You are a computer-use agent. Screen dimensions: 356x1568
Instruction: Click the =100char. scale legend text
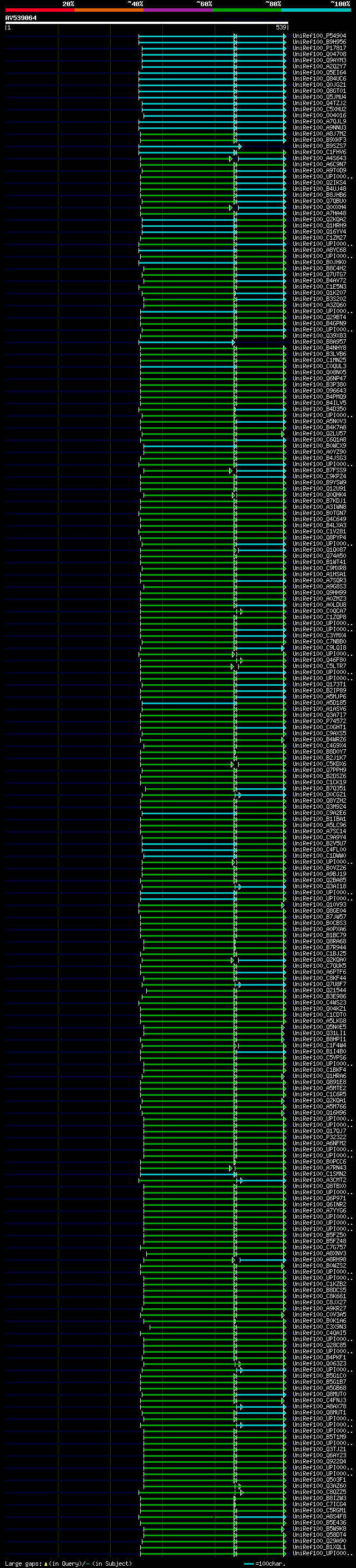[x=270, y=1564]
